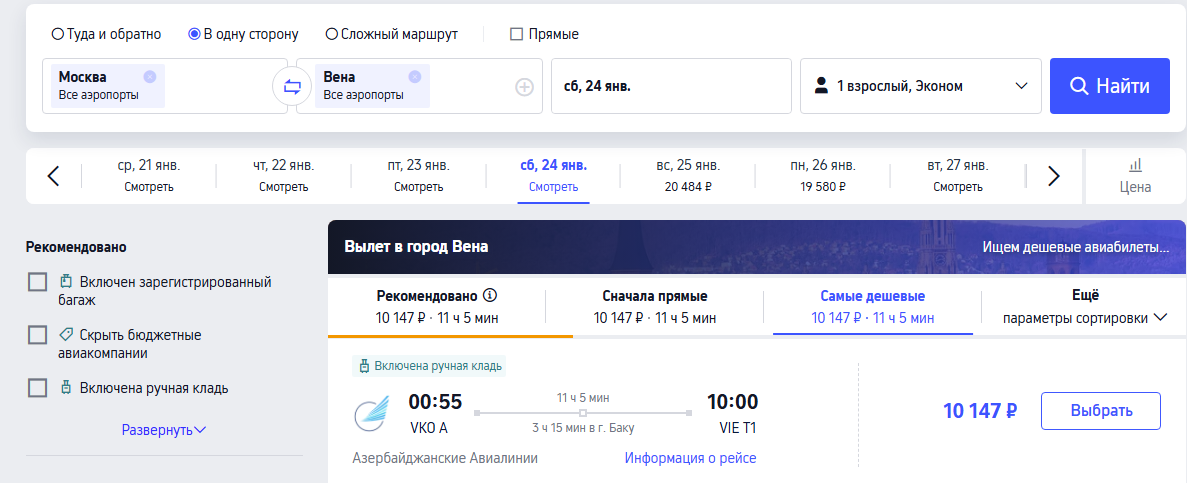Open info icon next to Рекомендовано
1187x483 pixels.
(490, 295)
